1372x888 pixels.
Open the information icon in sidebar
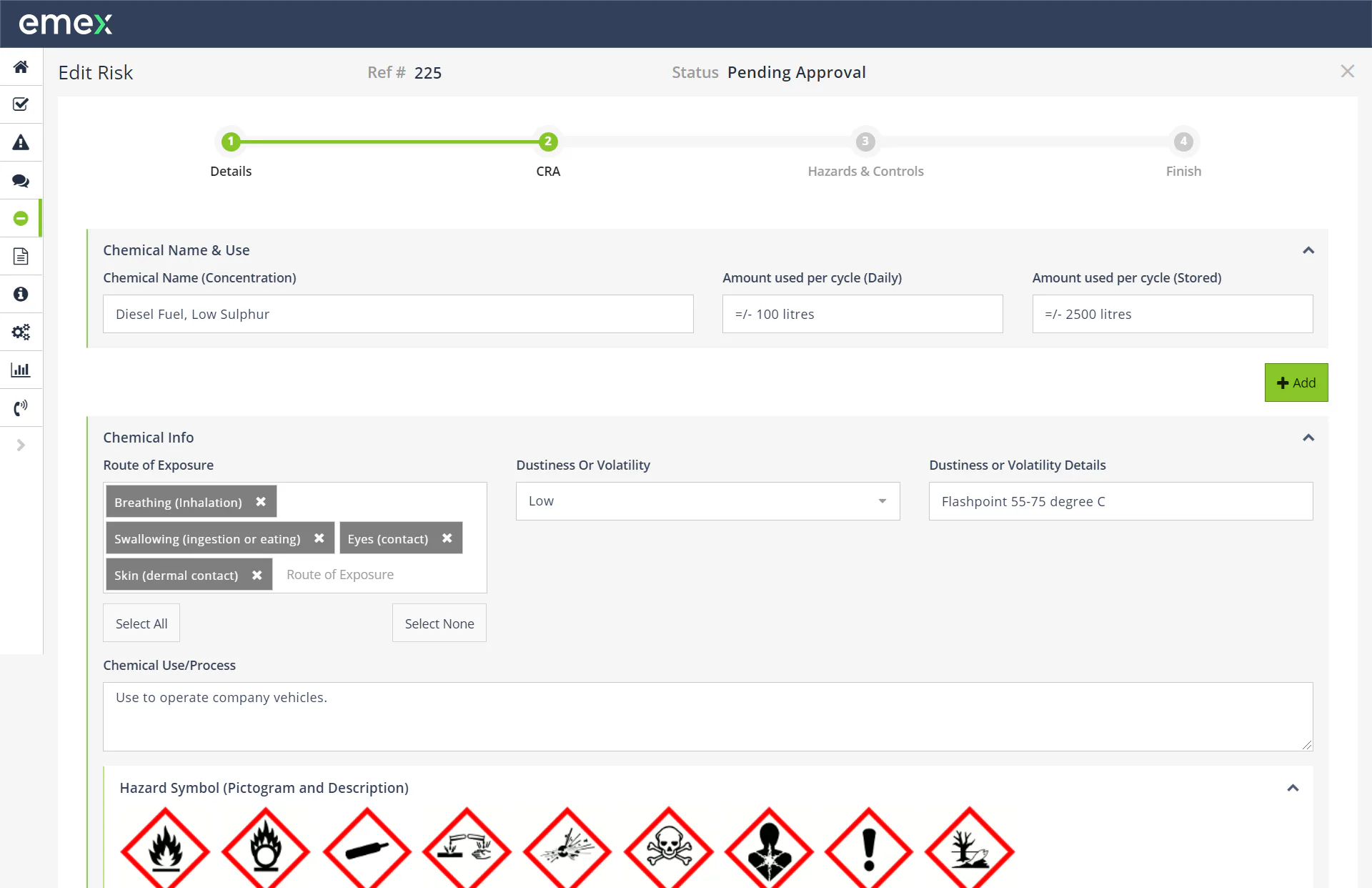click(x=21, y=294)
